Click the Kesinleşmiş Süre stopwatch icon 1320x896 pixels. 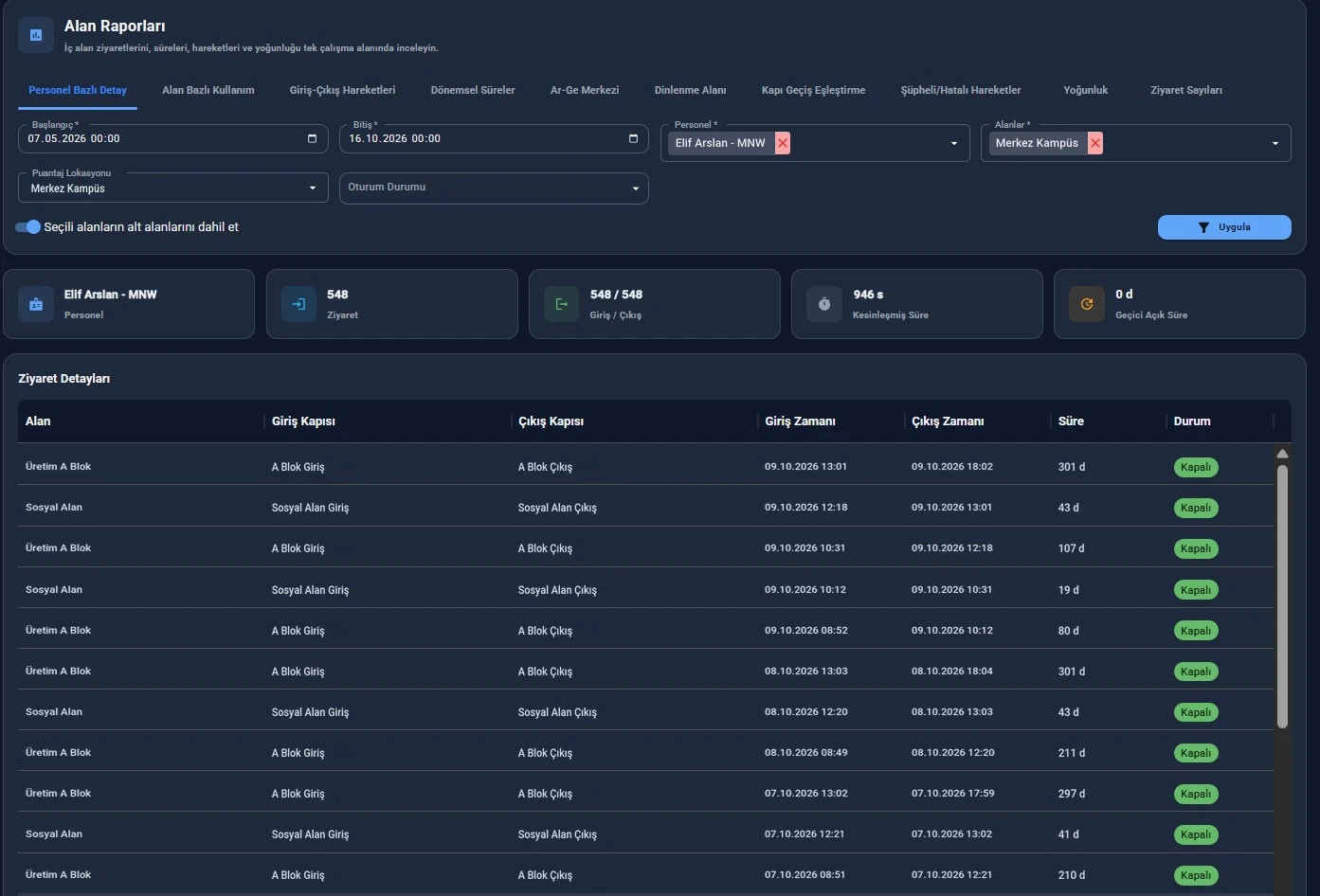click(x=823, y=304)
